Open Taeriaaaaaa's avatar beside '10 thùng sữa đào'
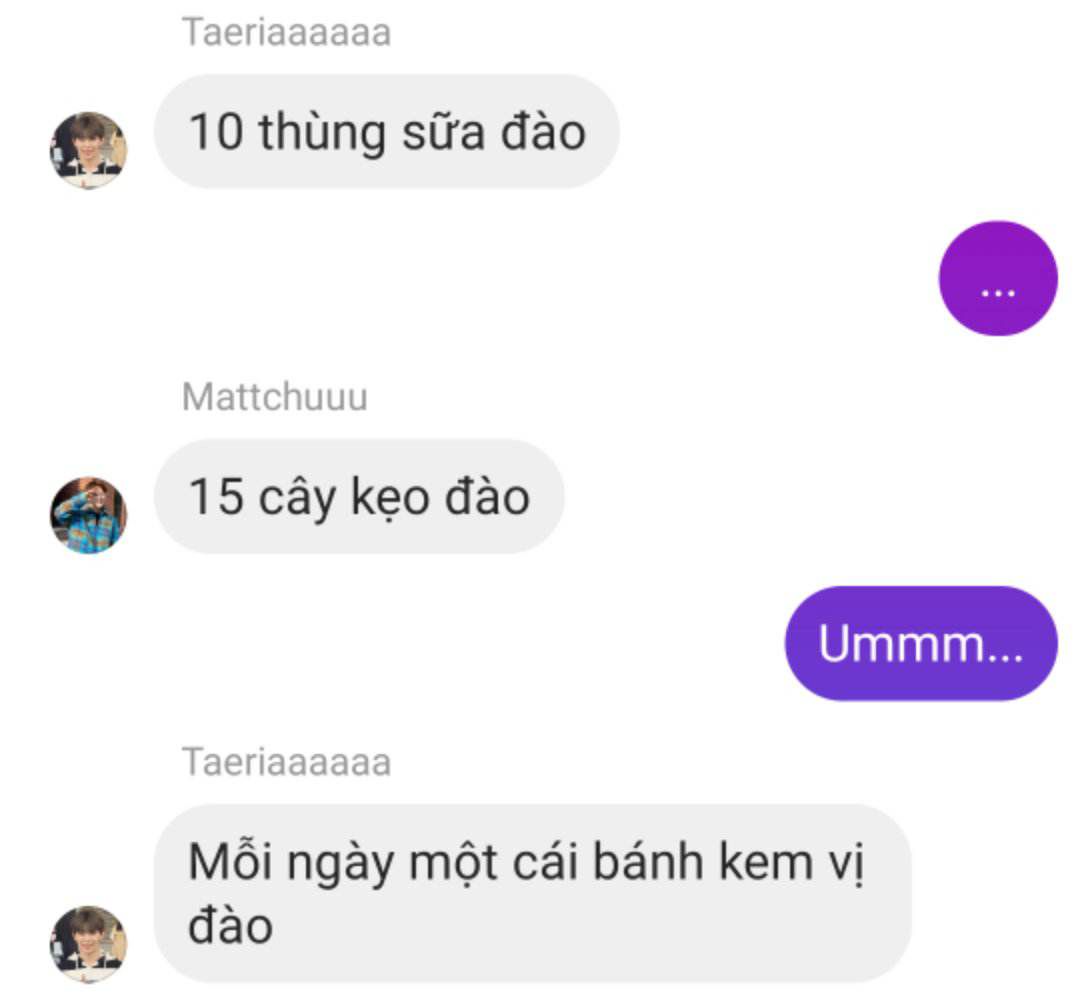 (88, 150)
